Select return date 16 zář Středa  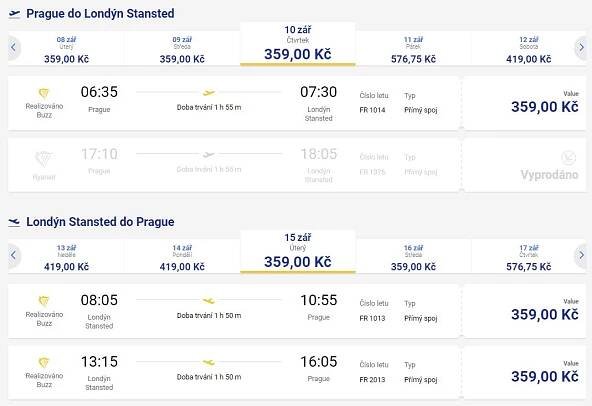click(413, 257)
